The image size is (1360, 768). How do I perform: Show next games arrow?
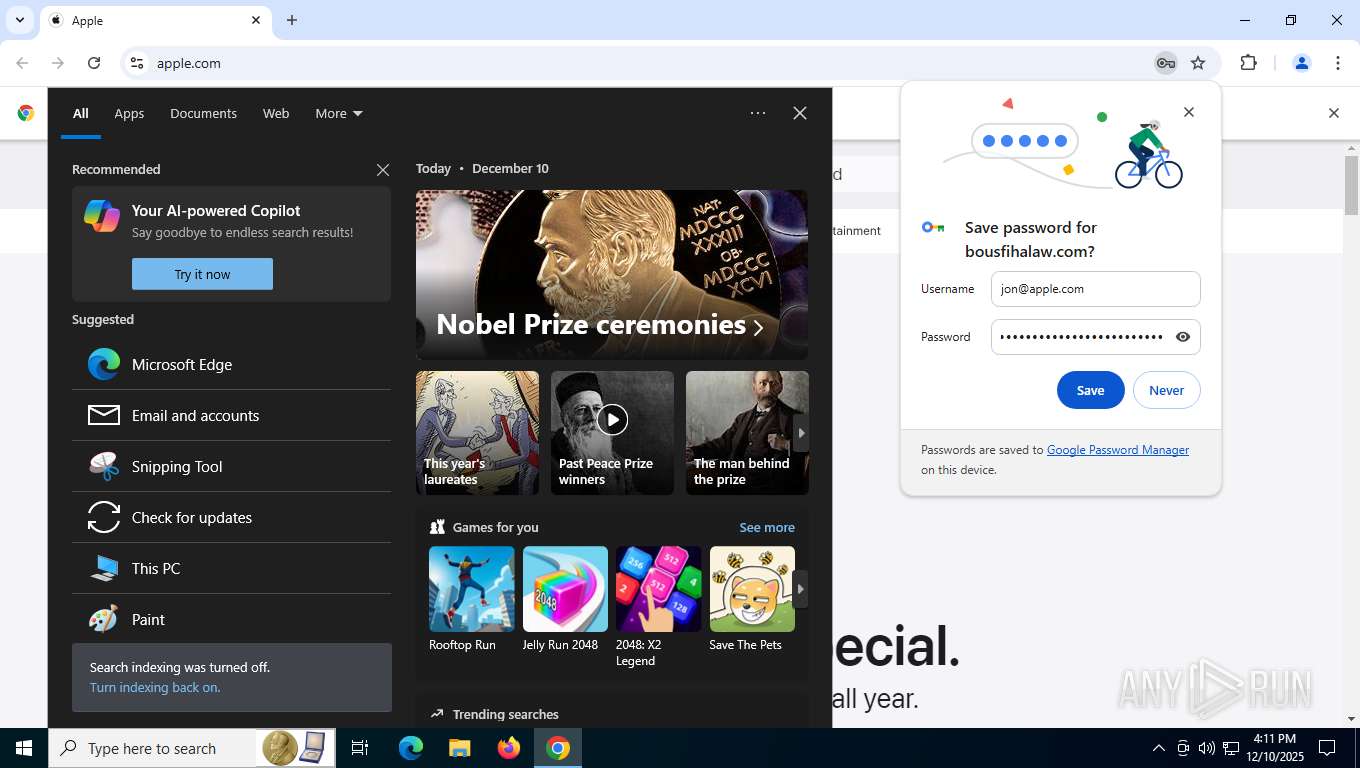tap(800, 589)
